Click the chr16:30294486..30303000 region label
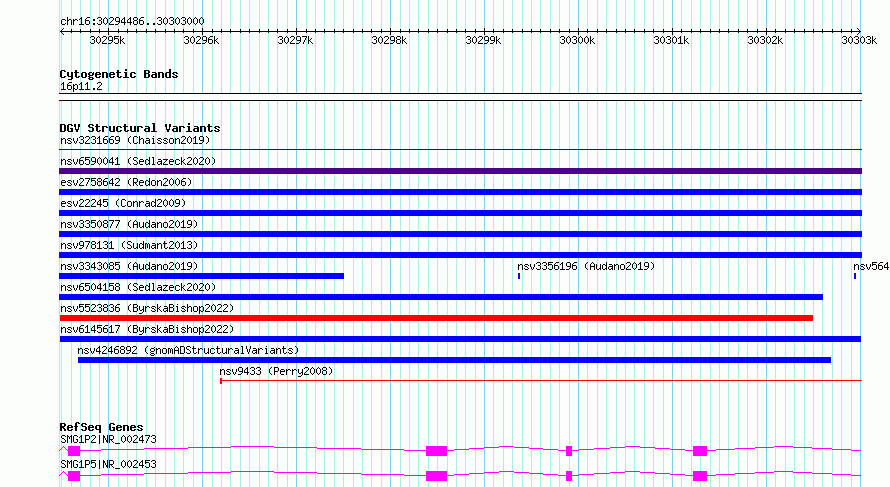This screenshot has height=487, width=890. 132,21
